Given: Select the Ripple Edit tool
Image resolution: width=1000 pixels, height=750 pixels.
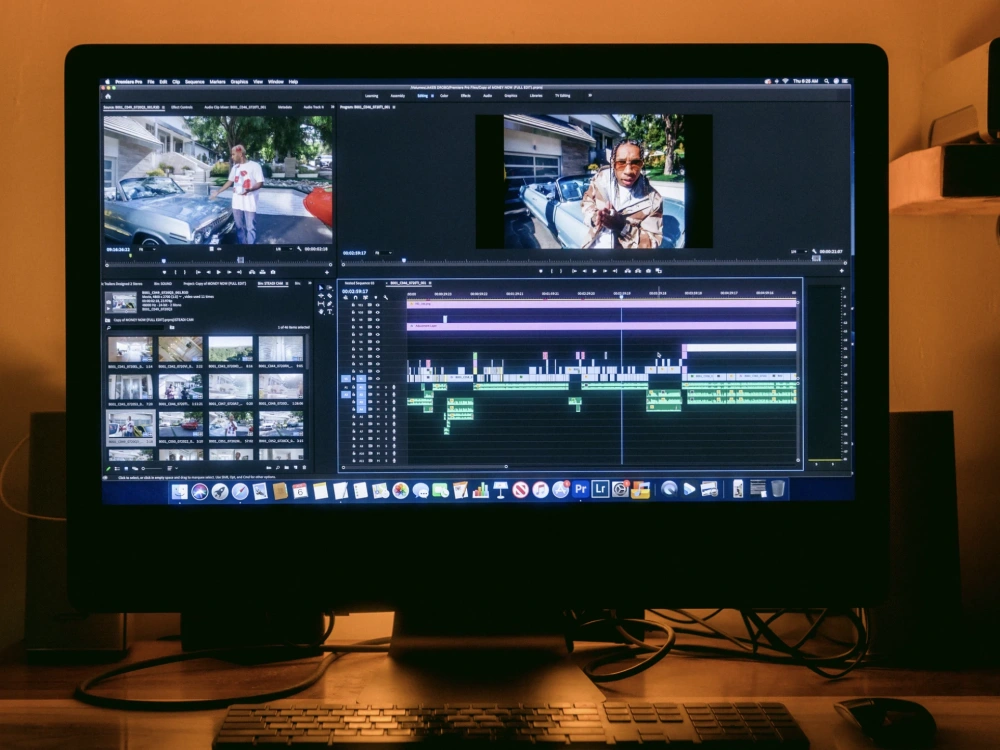Looking at the screenshot, I should click(x=321, y=296).
